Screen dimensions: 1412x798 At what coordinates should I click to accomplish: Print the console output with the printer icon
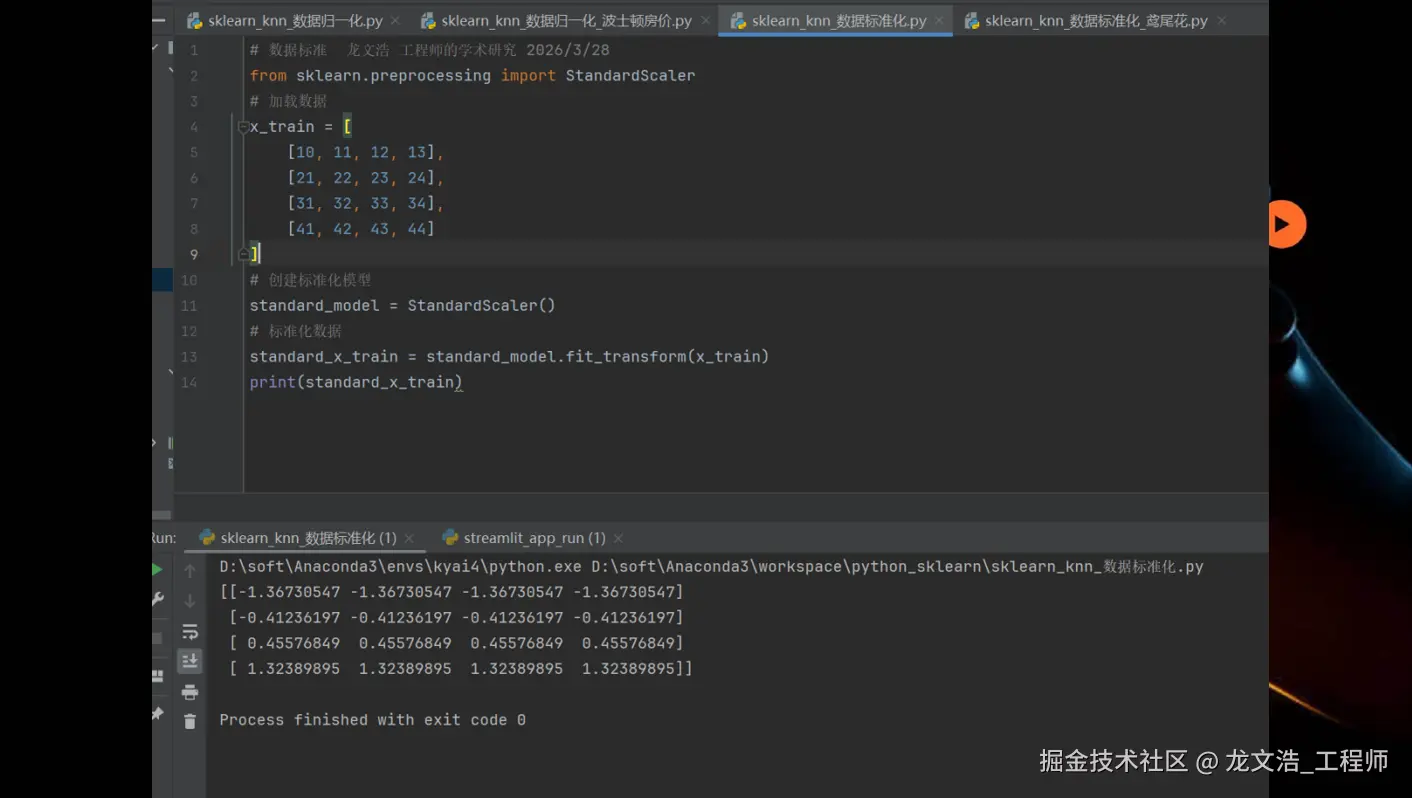pos(190,692)
